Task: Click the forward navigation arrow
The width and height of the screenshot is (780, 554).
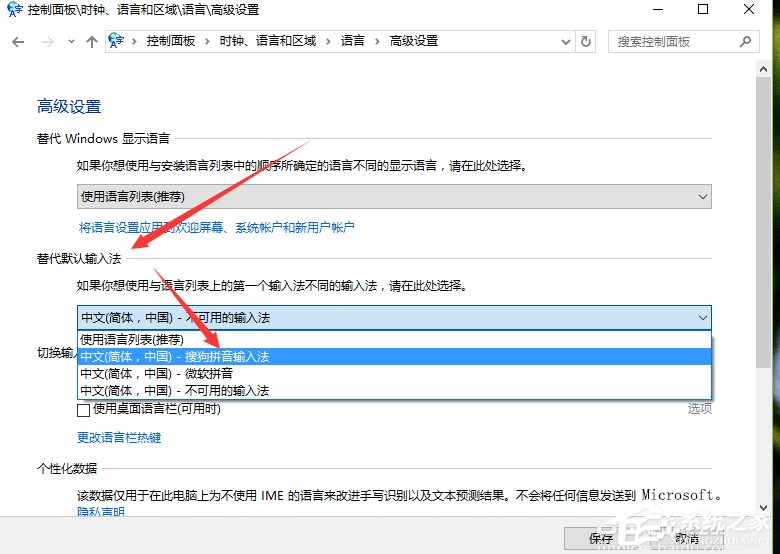Action: click(x=48, y=42)
